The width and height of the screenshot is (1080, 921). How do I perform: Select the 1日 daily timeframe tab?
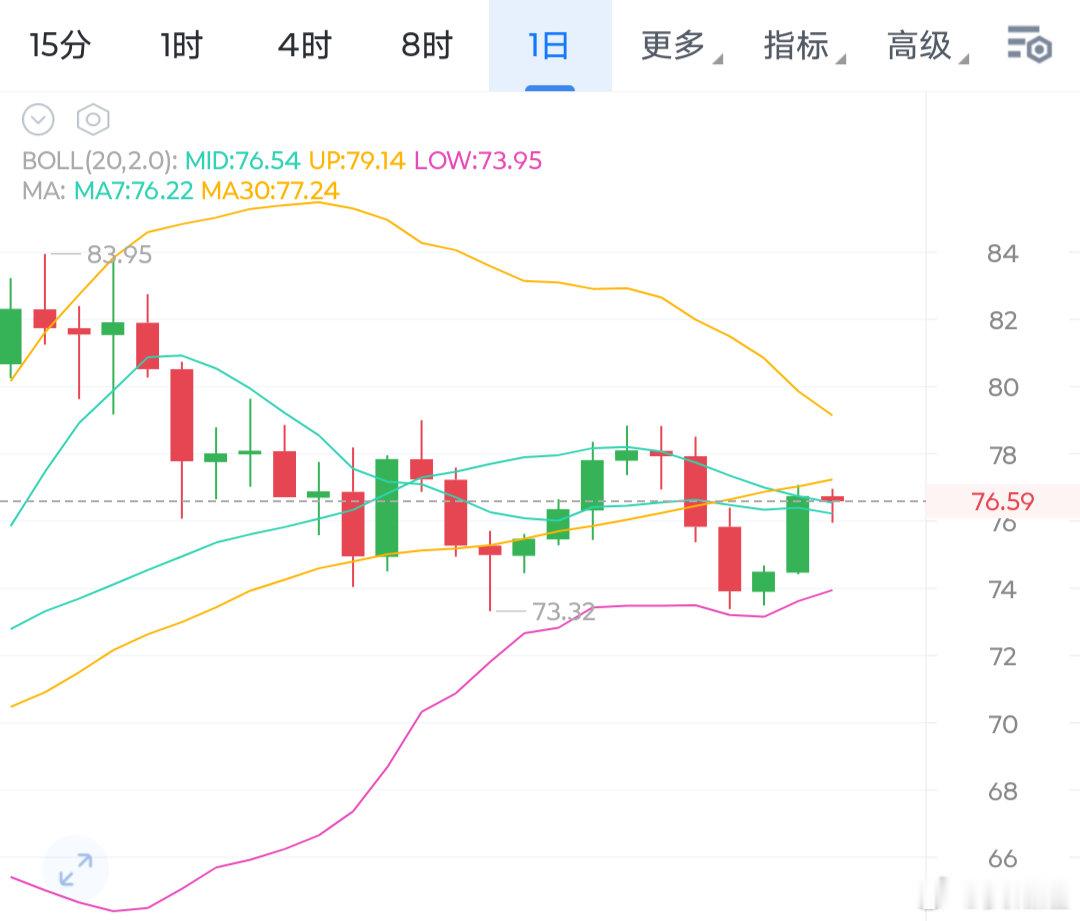(550, 45)
